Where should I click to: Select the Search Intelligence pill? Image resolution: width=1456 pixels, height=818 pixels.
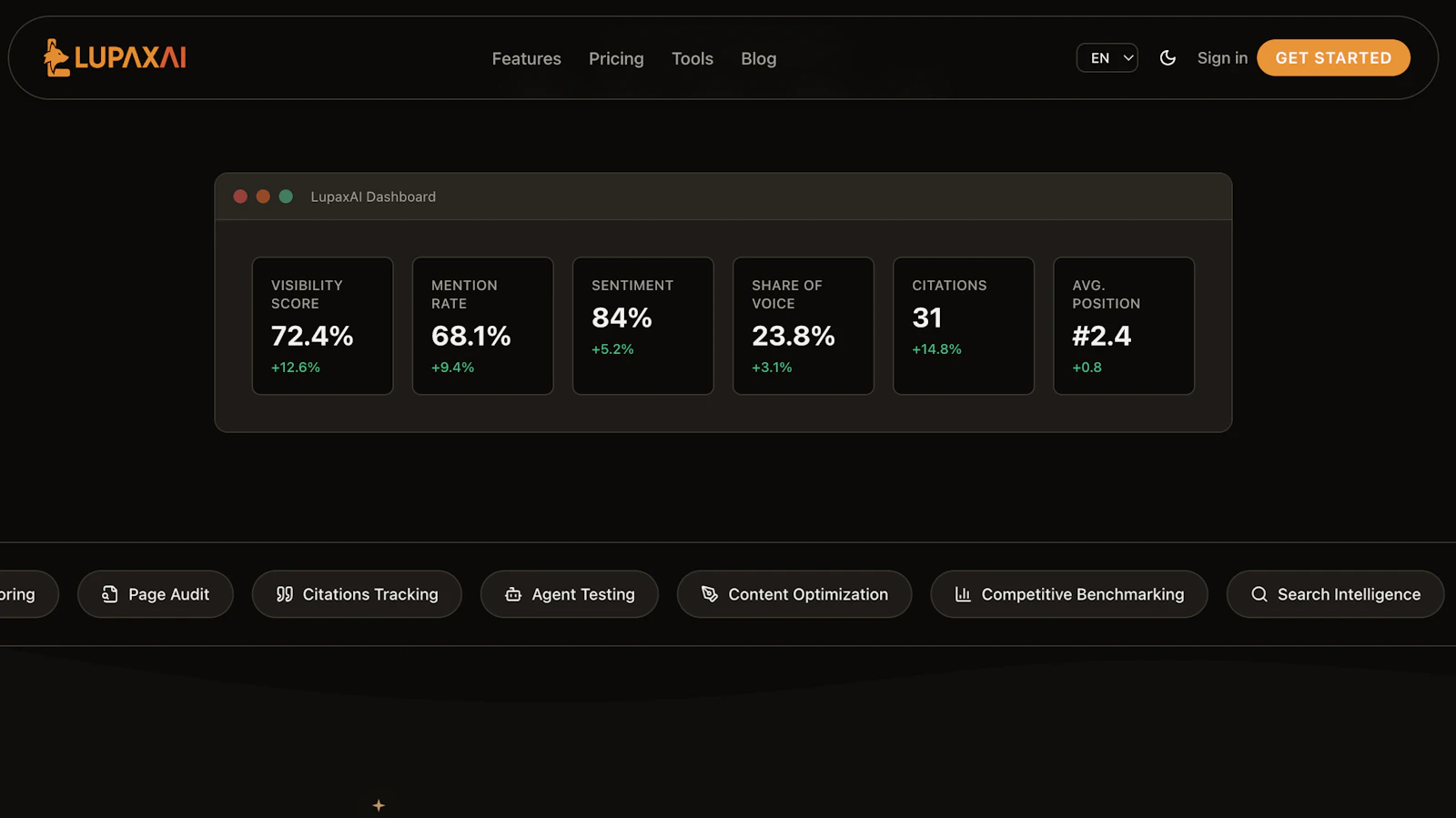[1335, 594]
